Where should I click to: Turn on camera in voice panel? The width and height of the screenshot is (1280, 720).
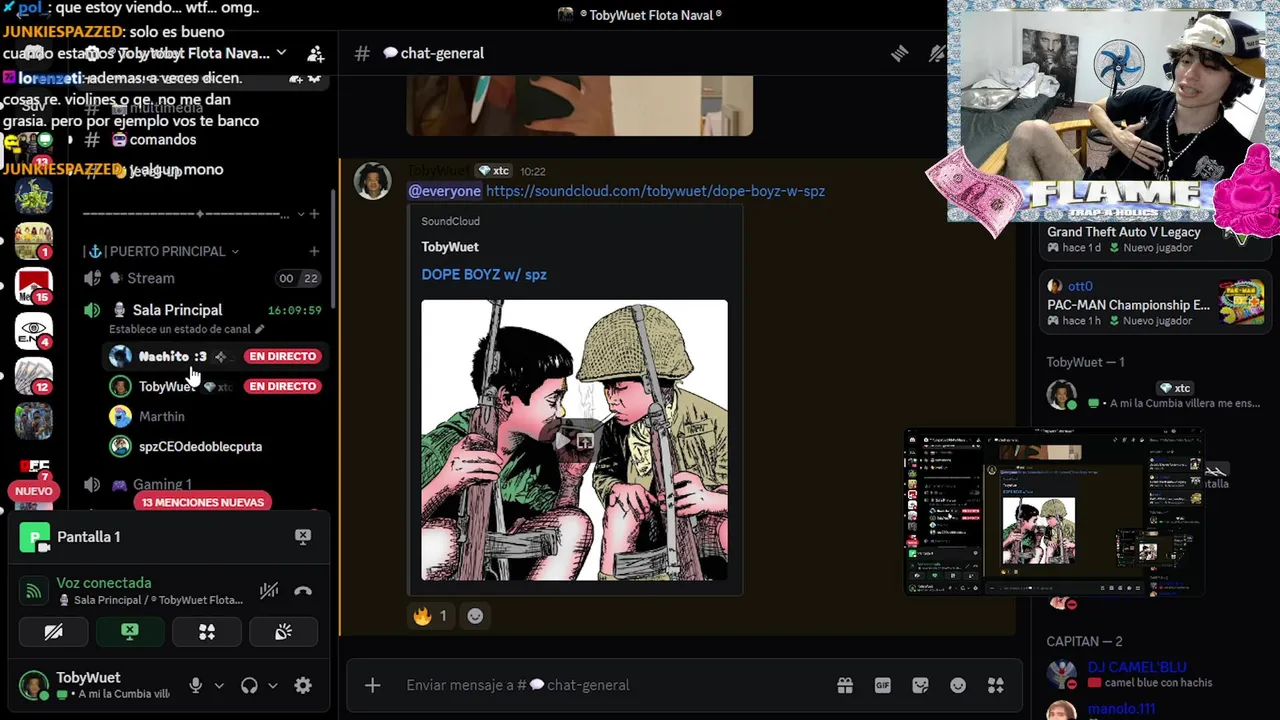53,632
